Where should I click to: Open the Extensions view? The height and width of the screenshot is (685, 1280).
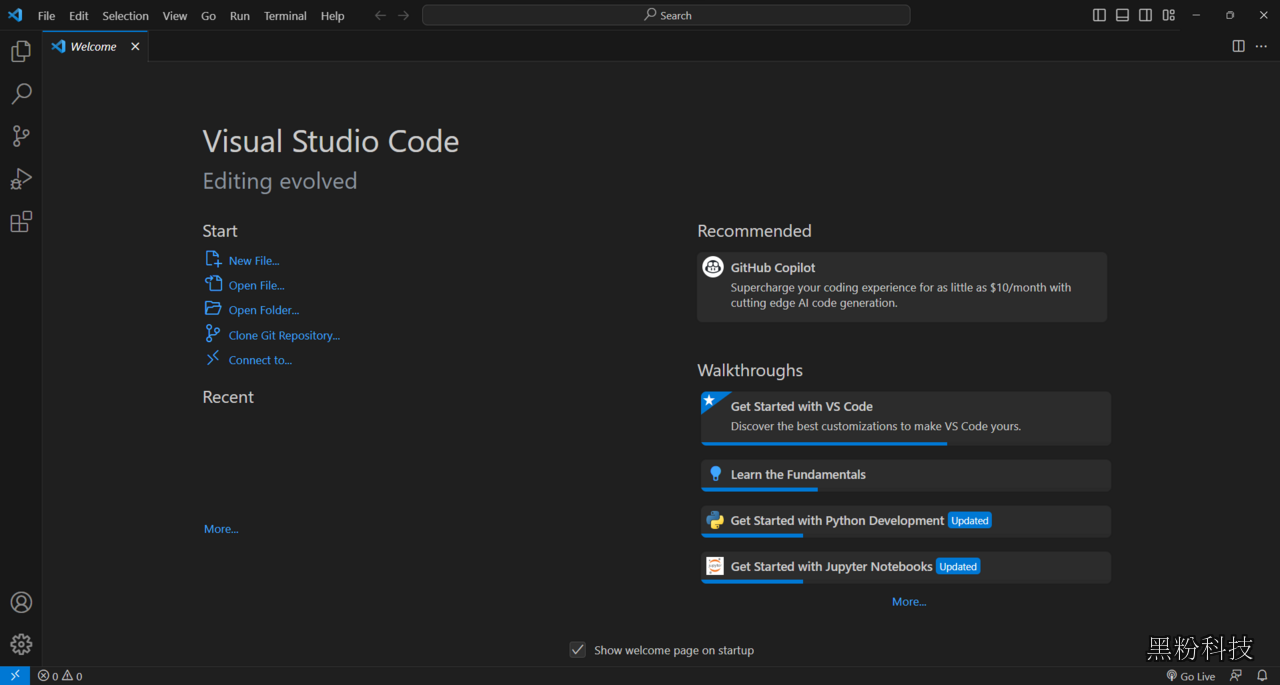[x=21, y=221]
